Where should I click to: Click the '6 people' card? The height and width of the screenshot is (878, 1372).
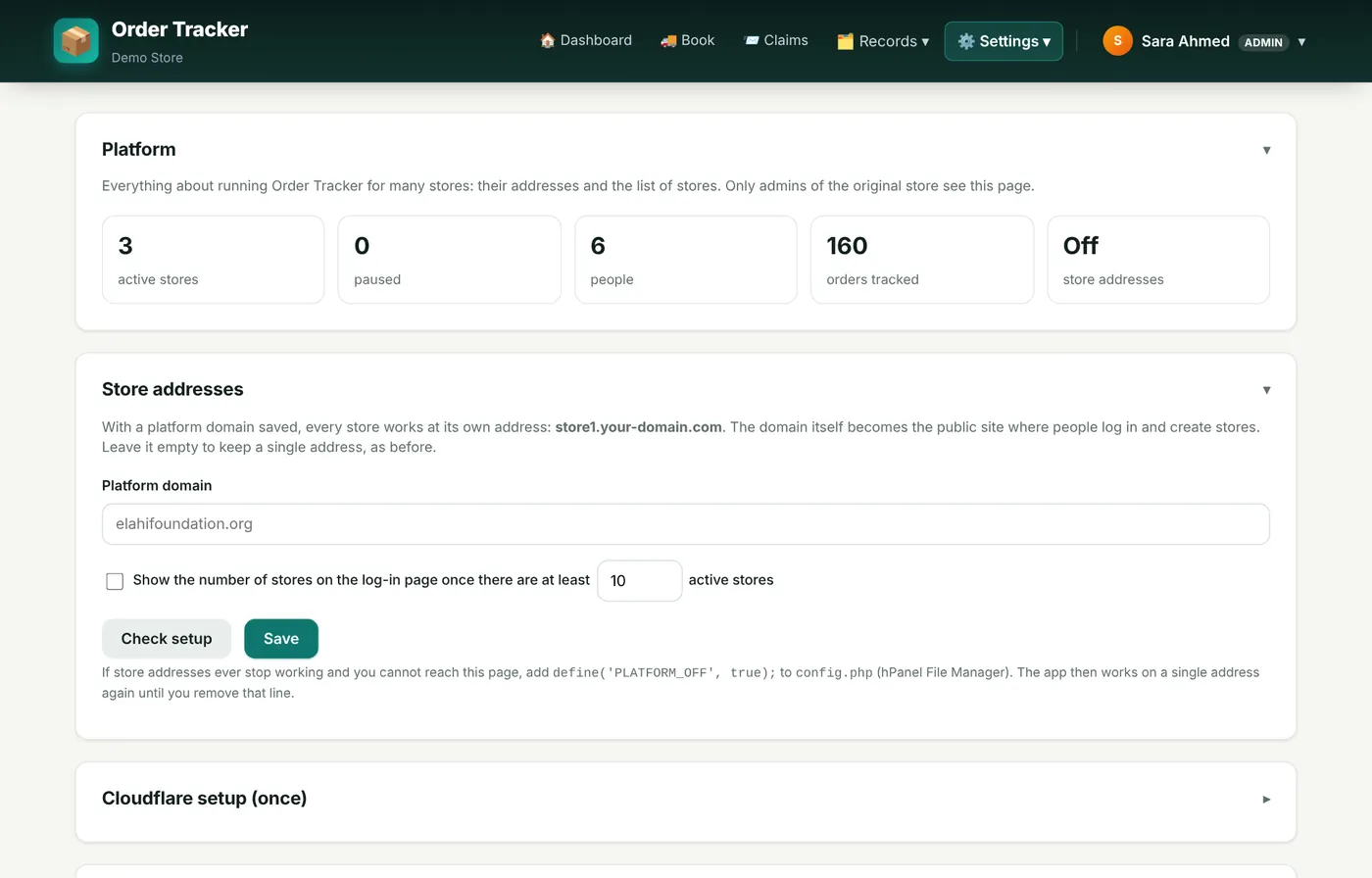coord(685,260)
